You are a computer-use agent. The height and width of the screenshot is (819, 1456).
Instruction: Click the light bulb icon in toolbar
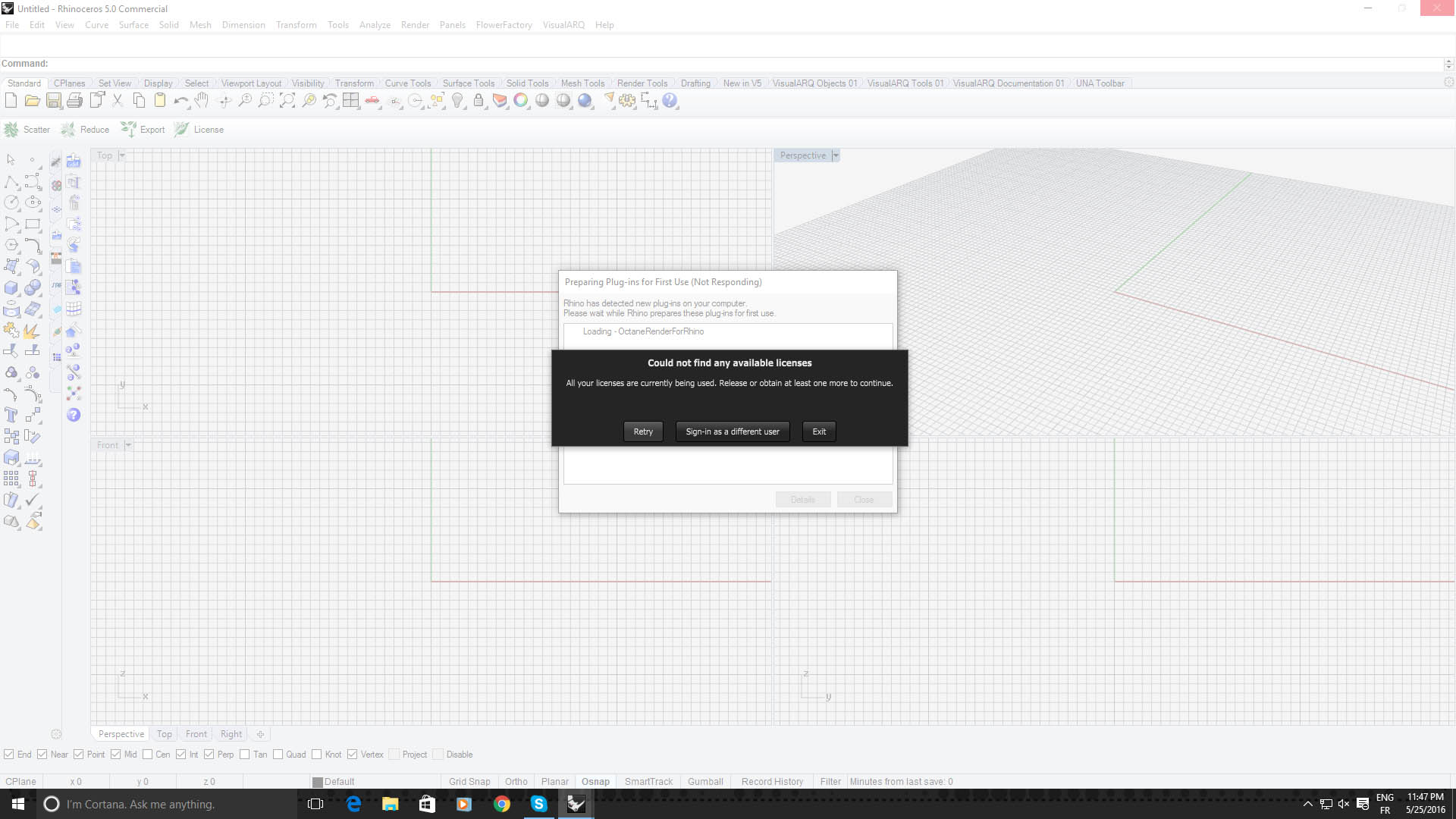click(457, 100)
